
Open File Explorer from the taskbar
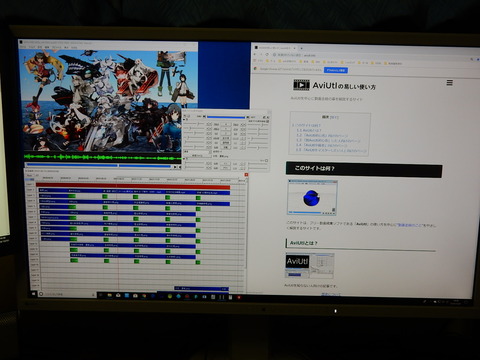click(109, 295)
